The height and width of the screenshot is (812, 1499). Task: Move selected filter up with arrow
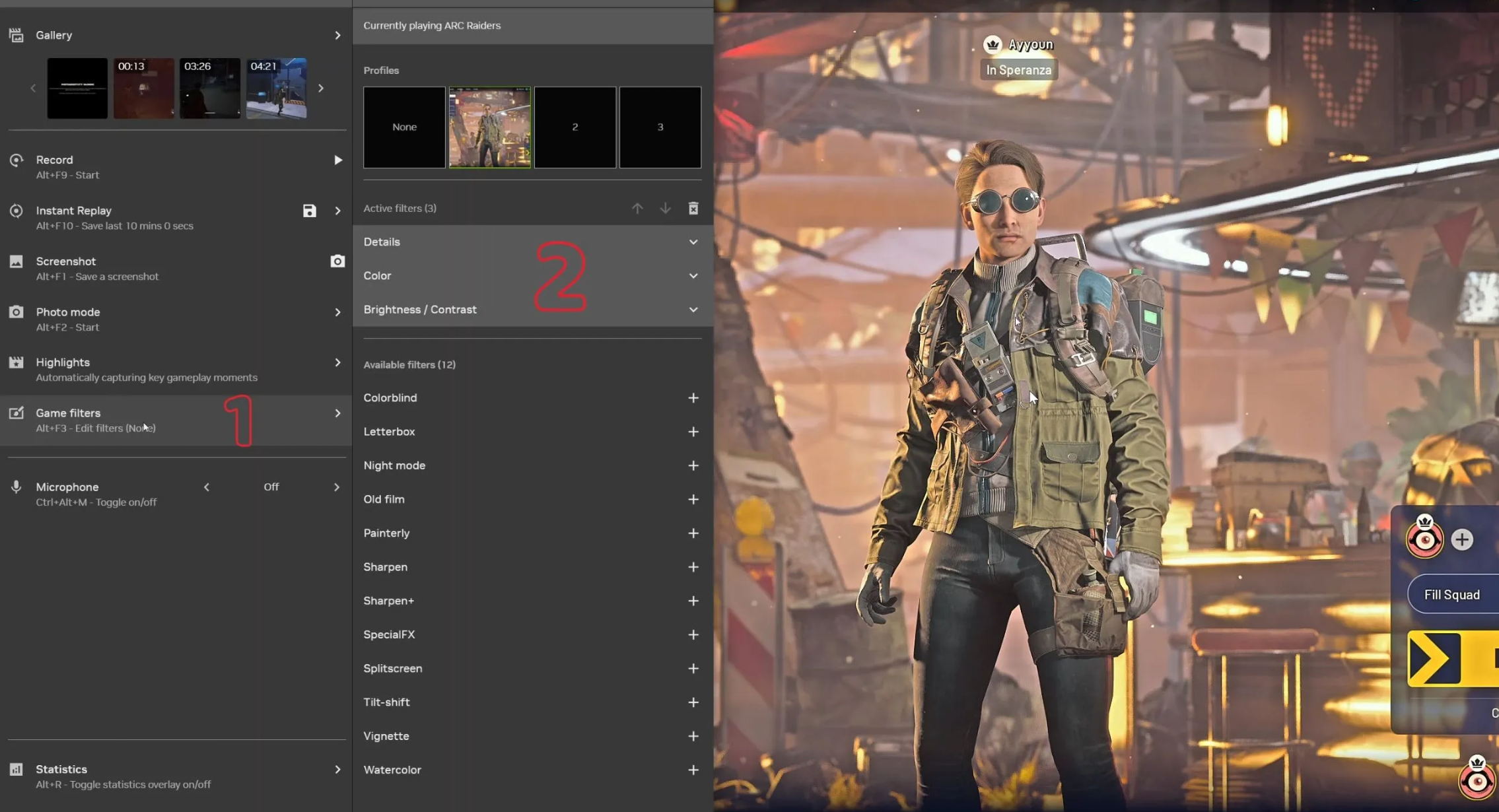click(637, 209)
